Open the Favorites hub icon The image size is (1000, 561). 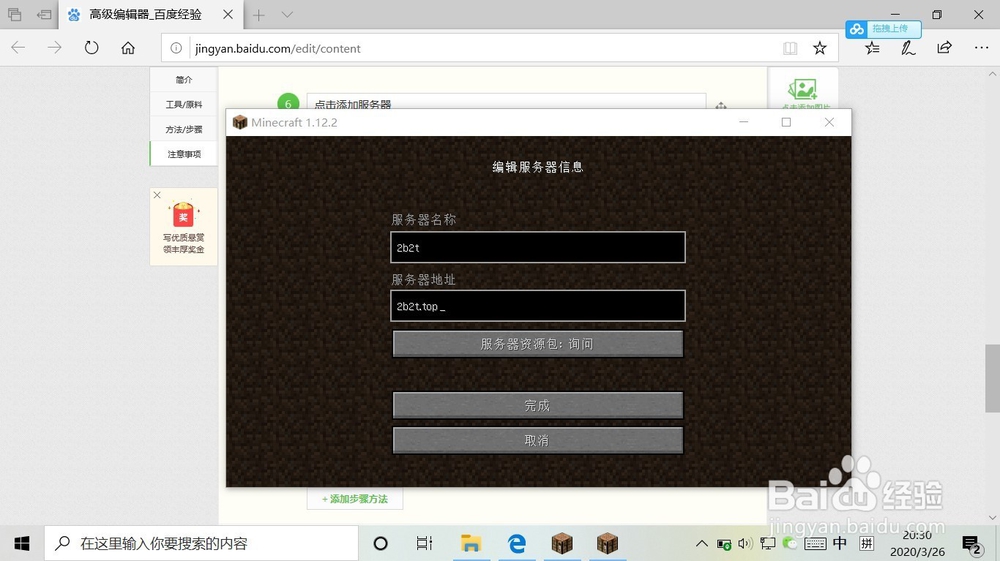pyautogui.click(x=872, y=48)
